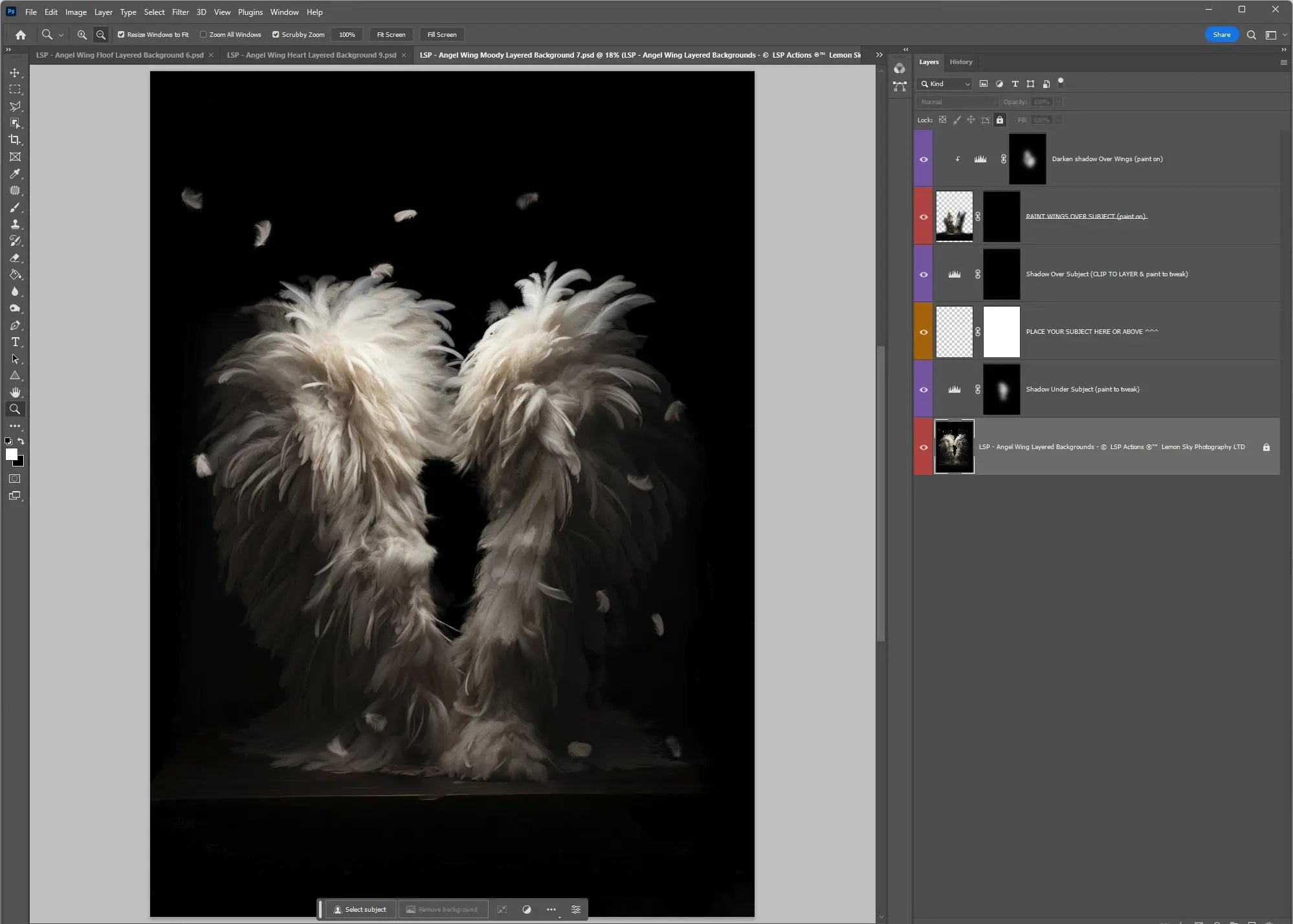Uncheck Resize Windows to Fit
This screenshot has height=924, width=1293.
click(121, 34)
